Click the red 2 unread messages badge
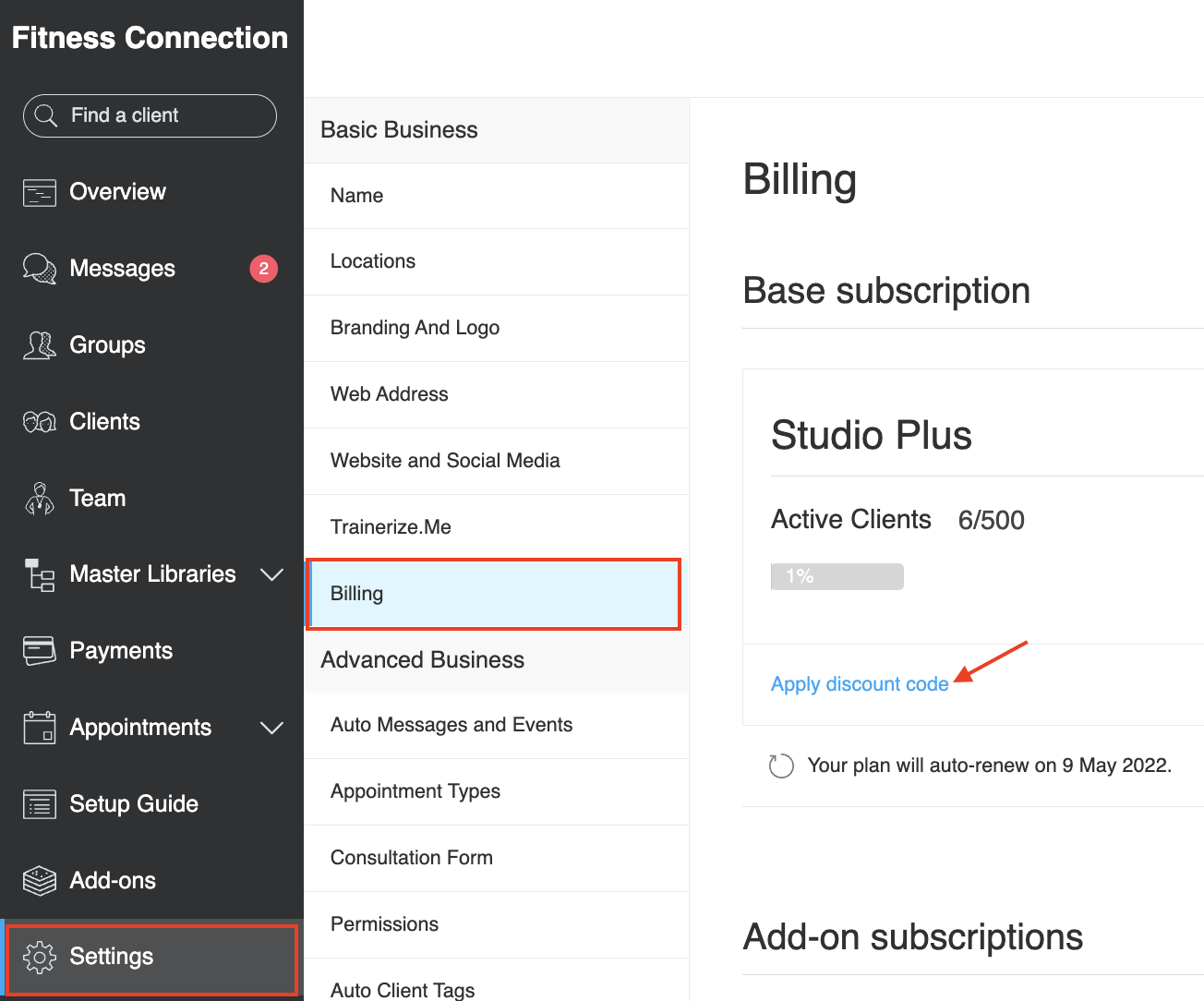This screenshot has height=1001, width=1204. (264, 269)
